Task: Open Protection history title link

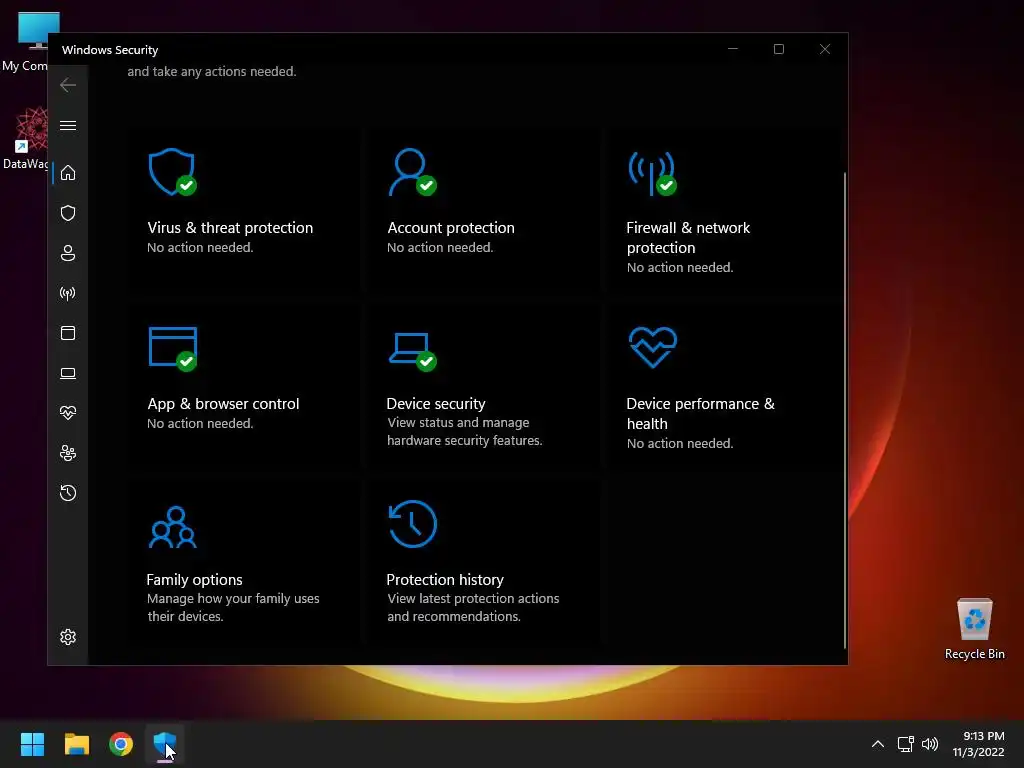Action: click(x=445, y=580)
